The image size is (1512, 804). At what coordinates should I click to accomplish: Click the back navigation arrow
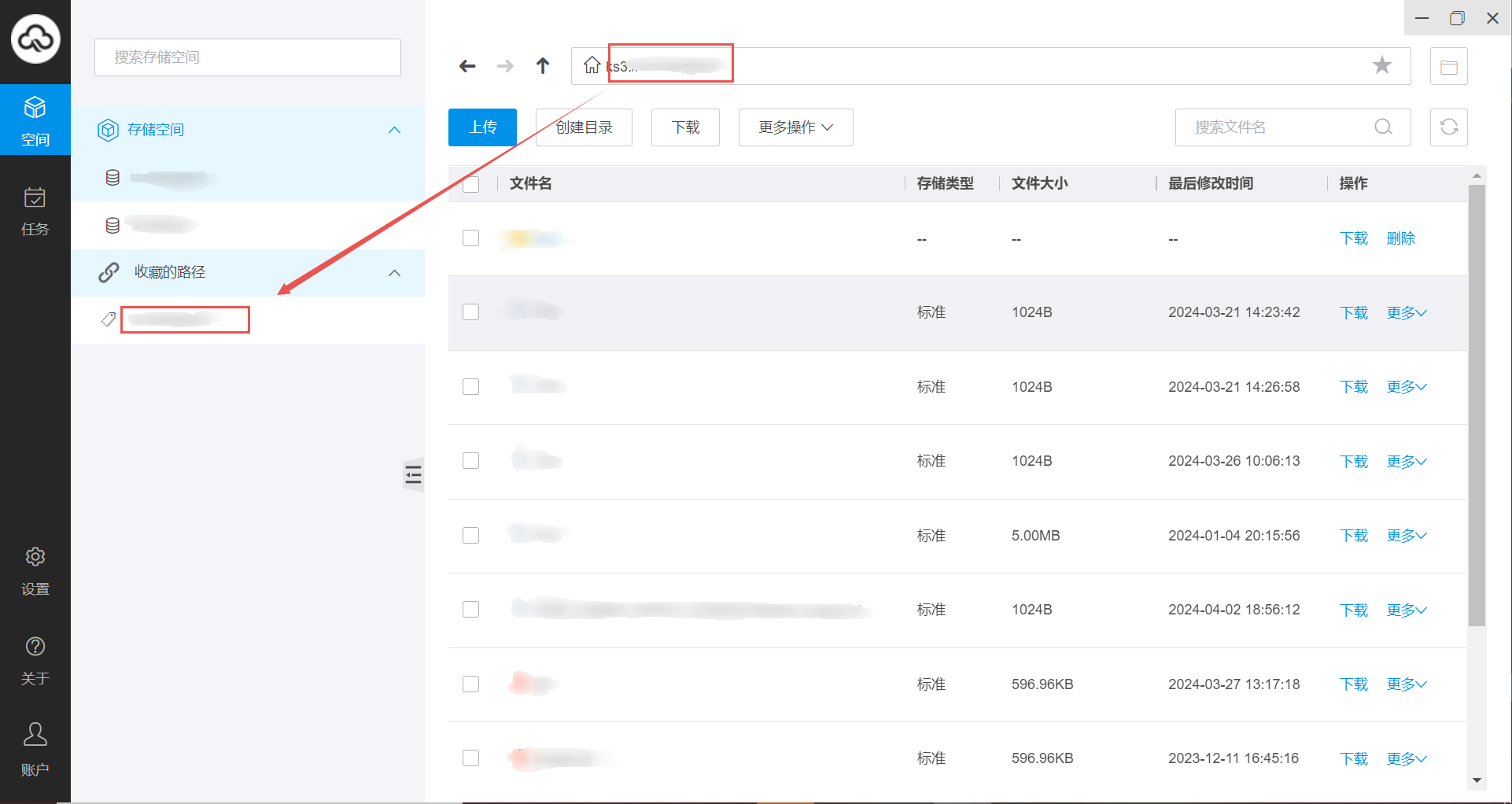(x=467, y=66)
